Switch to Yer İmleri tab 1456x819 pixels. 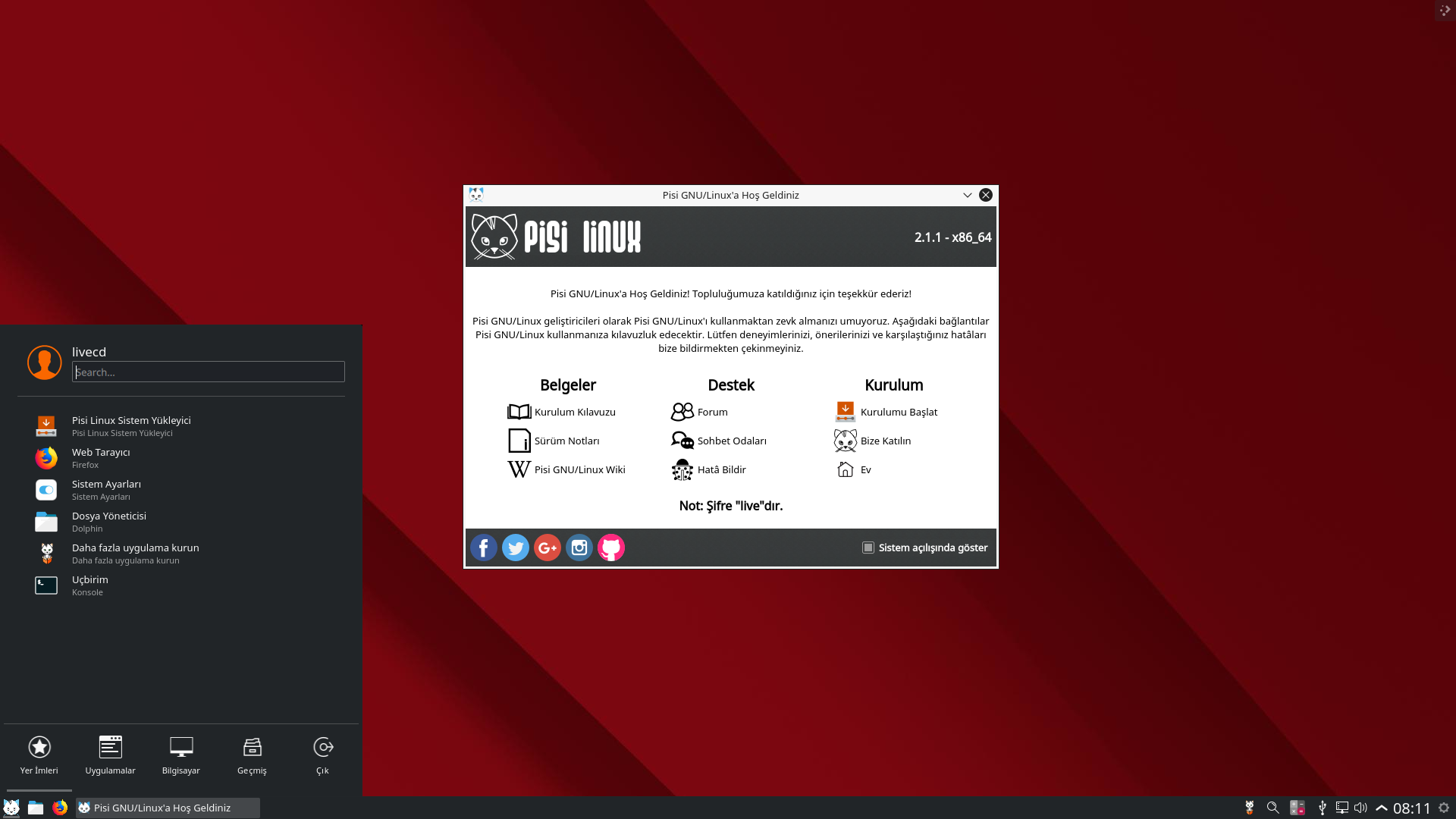(x=39, y=755)
